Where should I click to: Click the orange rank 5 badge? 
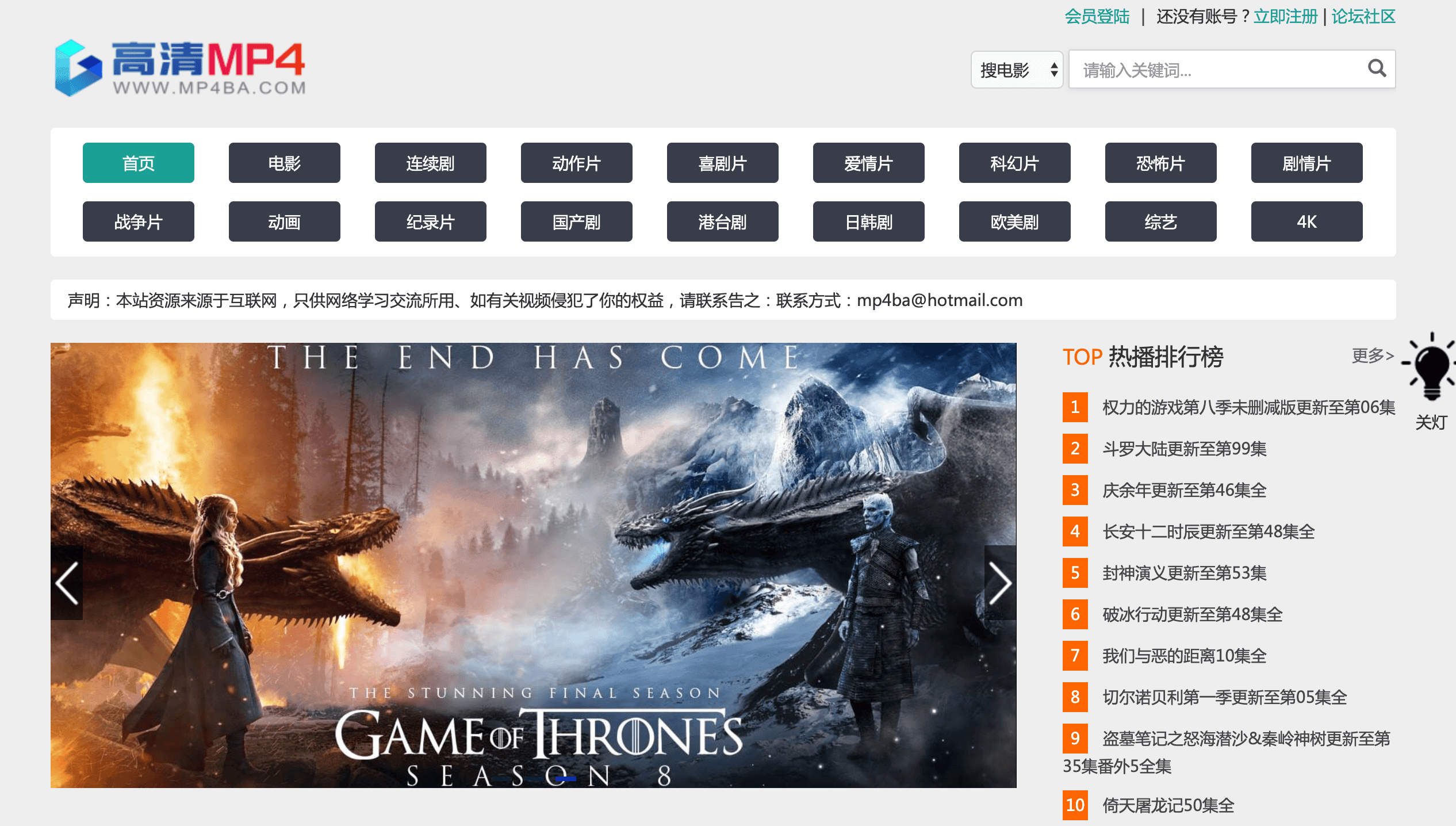[1075, 573]
